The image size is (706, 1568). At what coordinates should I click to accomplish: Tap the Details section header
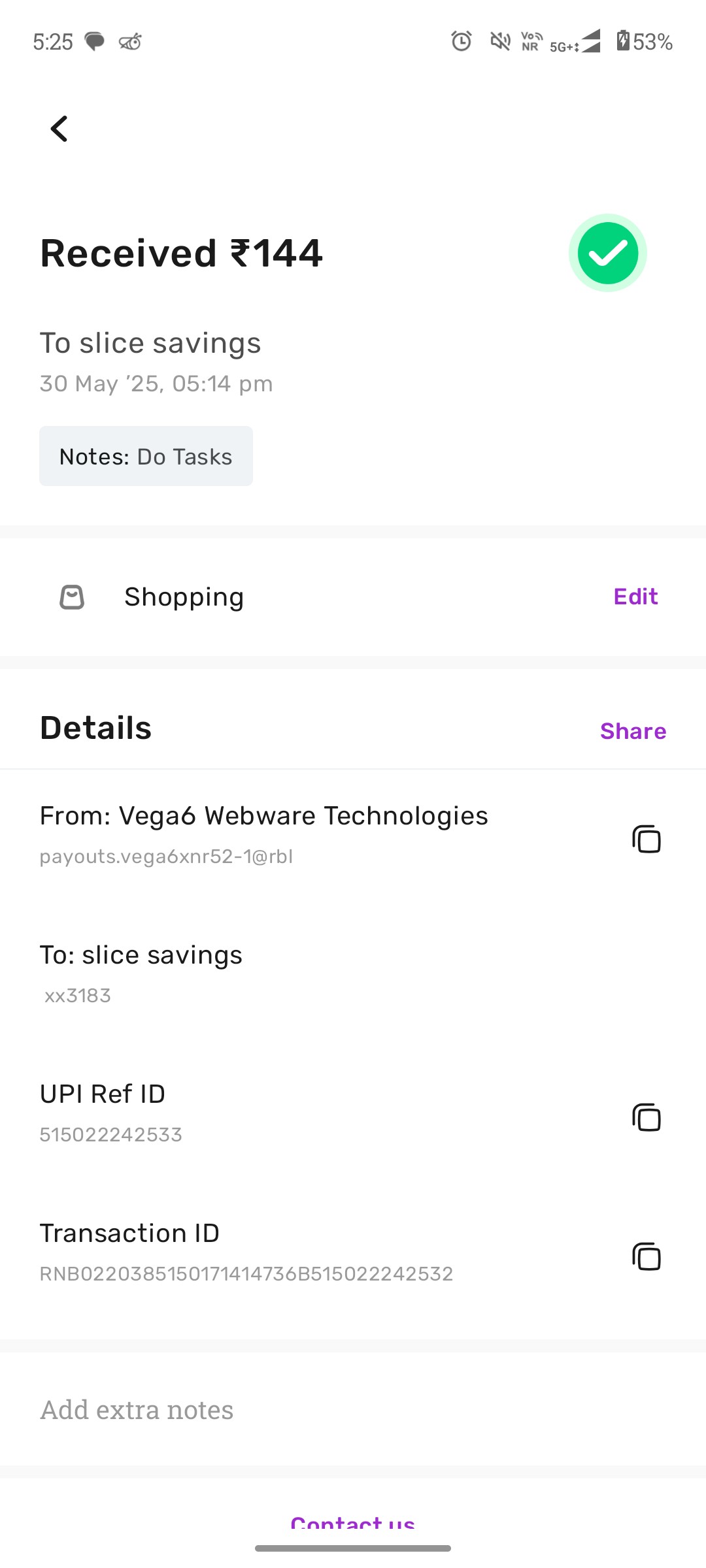click(x=96, y=728)
